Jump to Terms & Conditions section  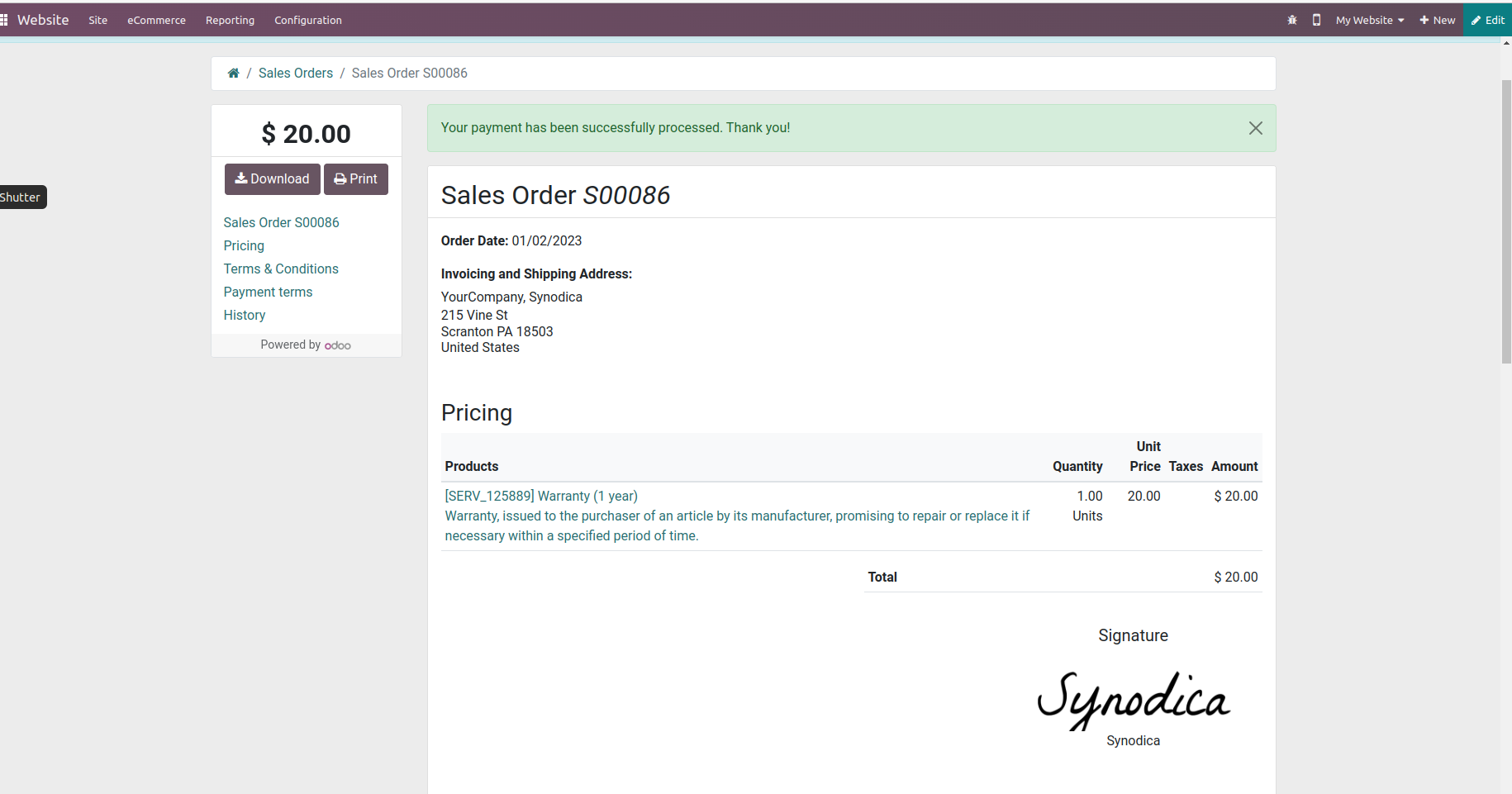click(281, 269)
